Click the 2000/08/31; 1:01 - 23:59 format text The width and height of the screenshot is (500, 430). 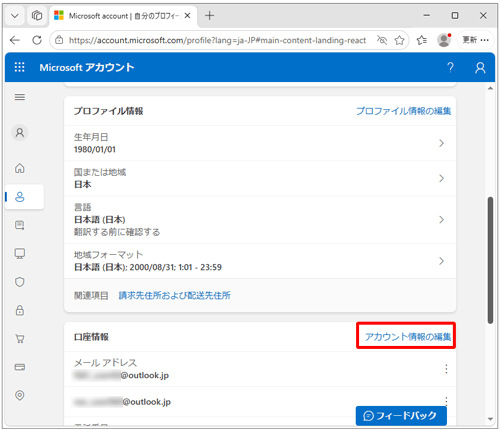(175, 267)
